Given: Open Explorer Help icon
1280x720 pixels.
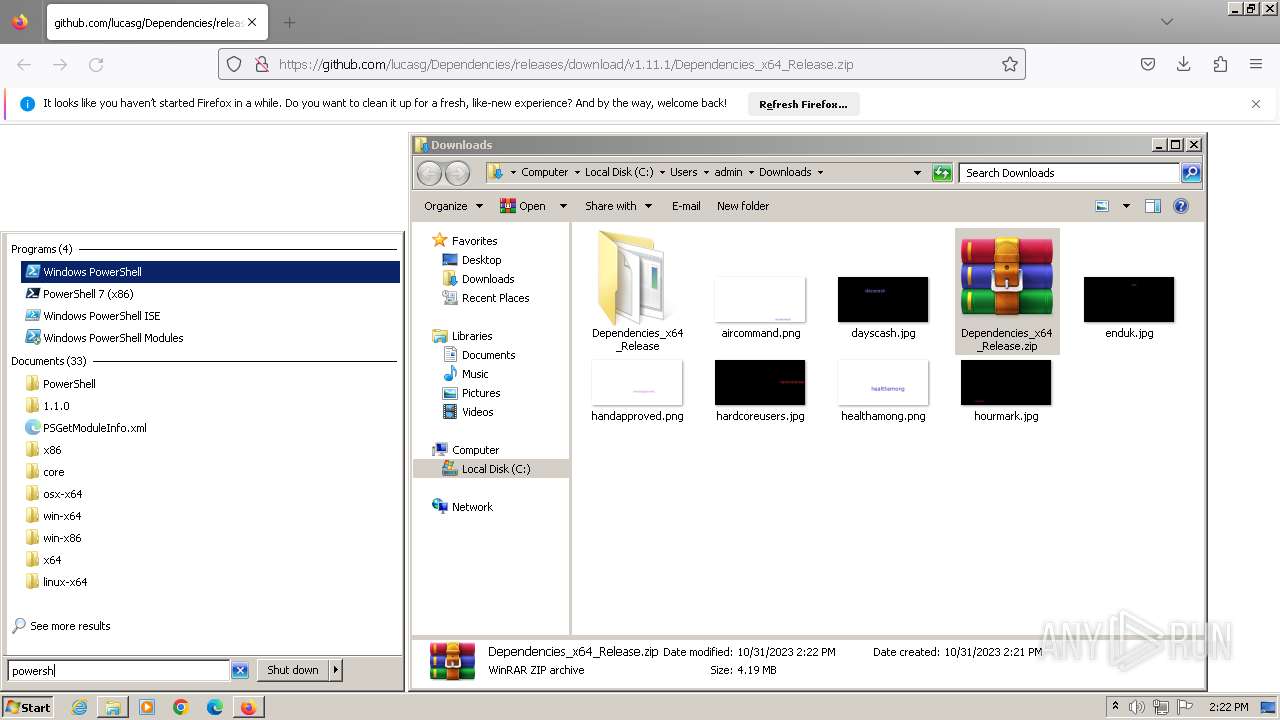Looking at the screenshot, I should 1181,206.
